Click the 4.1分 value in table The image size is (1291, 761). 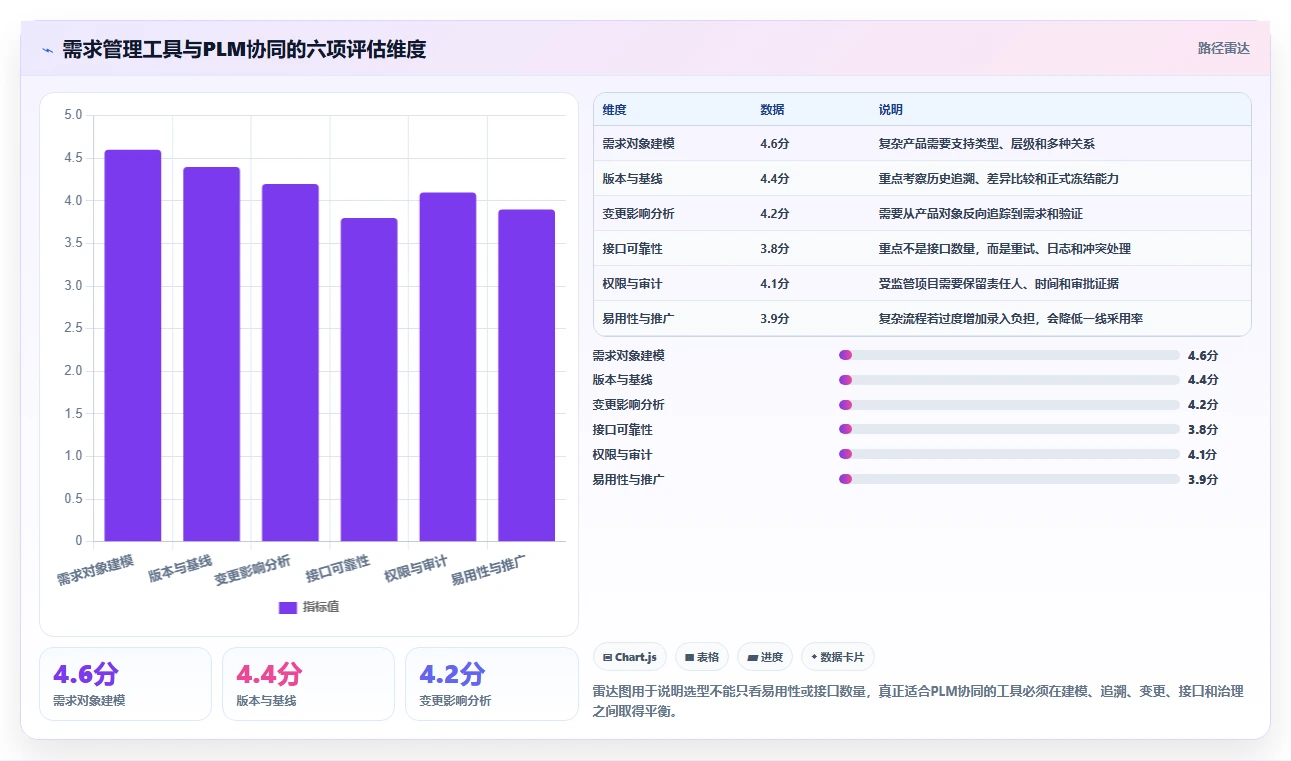tap(775, 284)
